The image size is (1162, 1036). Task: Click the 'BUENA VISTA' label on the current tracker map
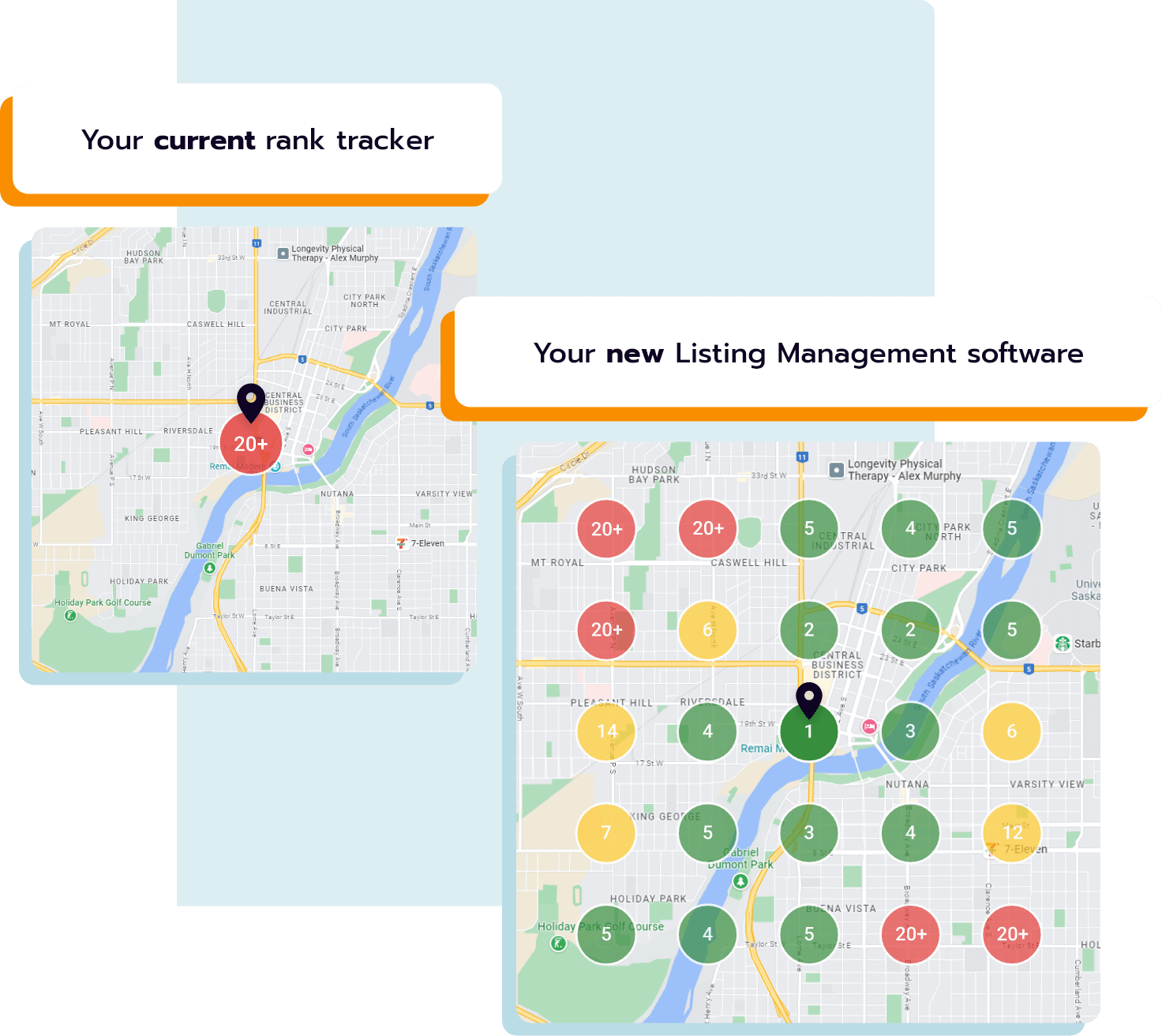287,588
